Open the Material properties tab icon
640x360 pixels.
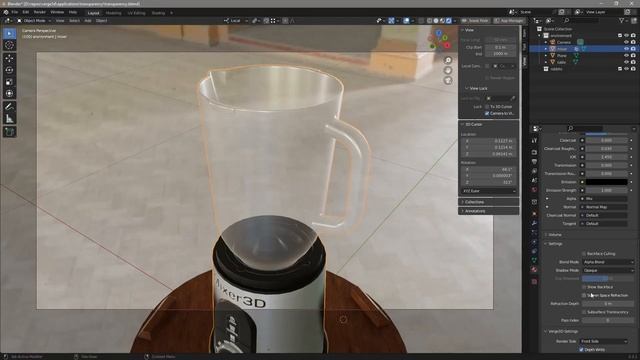pos(534,269)
